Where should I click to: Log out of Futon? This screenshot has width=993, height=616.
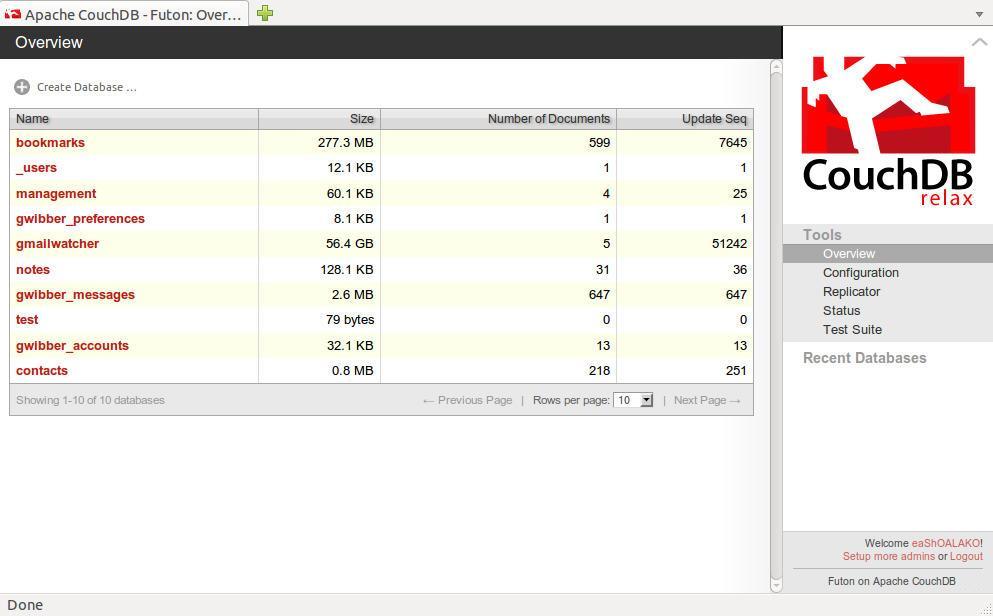[x=965, y=556]
